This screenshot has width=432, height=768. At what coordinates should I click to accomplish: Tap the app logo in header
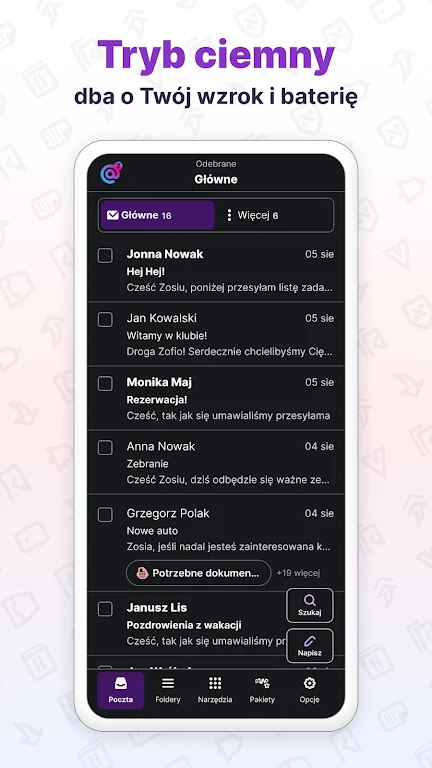(x=111, y=173)
